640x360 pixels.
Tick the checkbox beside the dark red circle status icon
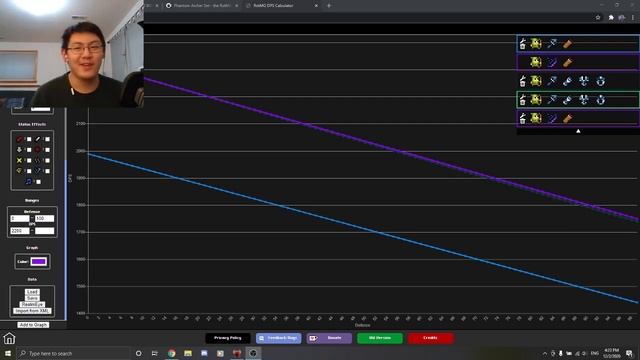(47, 150)
